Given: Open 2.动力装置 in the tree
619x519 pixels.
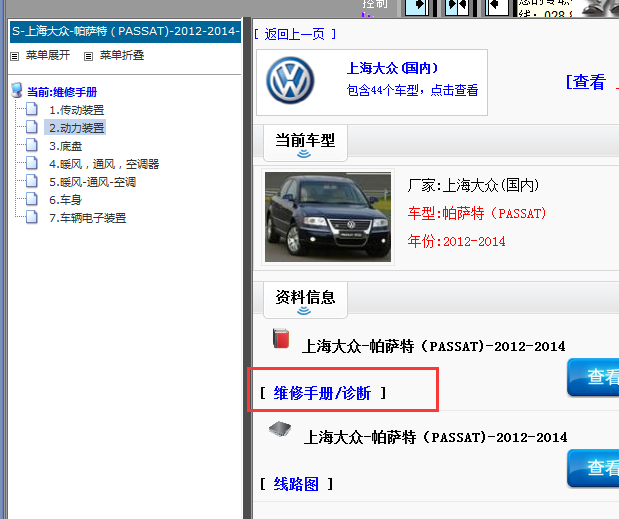Looking at the screenshot, I should coord(77,128).
